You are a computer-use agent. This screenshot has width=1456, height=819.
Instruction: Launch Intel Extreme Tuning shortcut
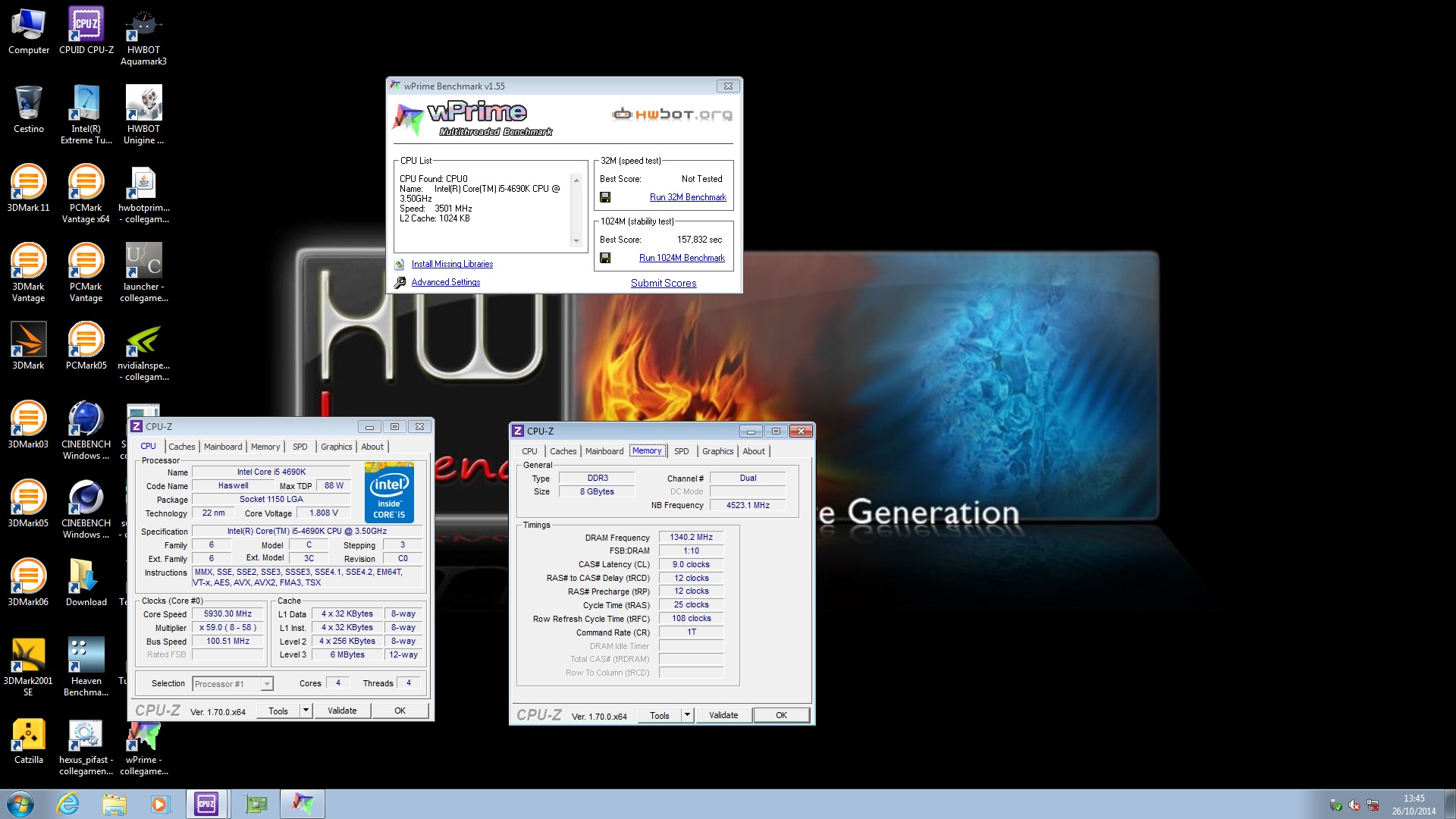[x=86, y=115]
